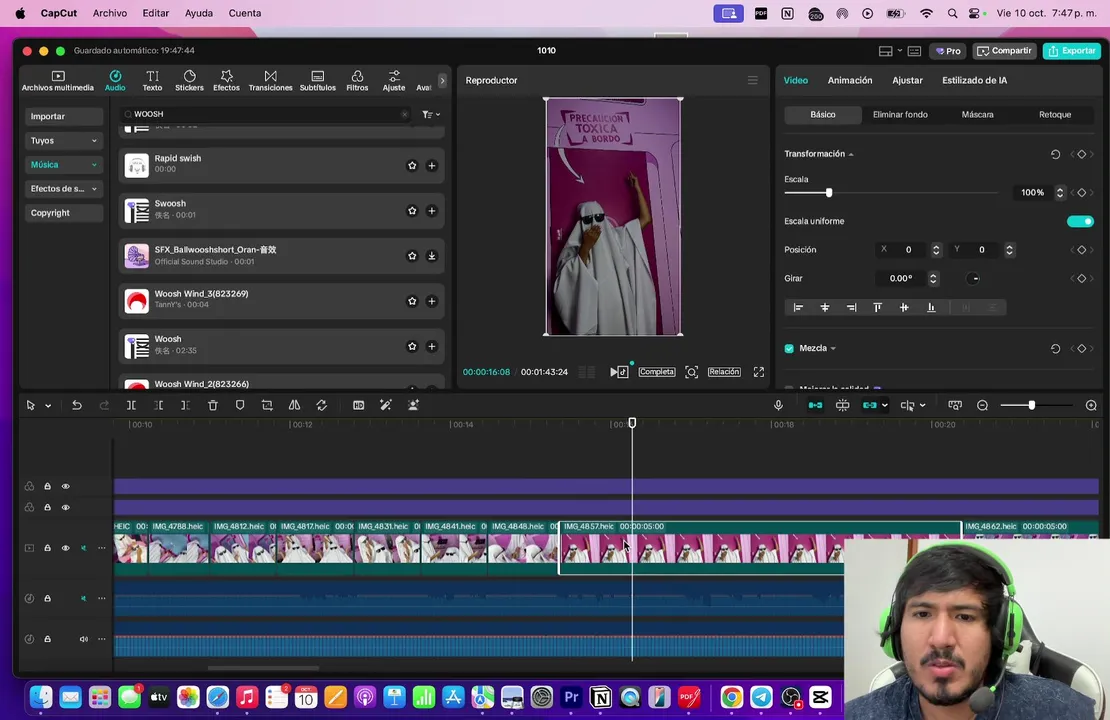The image size is (1110, 720).
Task: Add Rapid swish sound with plus icon
Action: coord(432,166)
